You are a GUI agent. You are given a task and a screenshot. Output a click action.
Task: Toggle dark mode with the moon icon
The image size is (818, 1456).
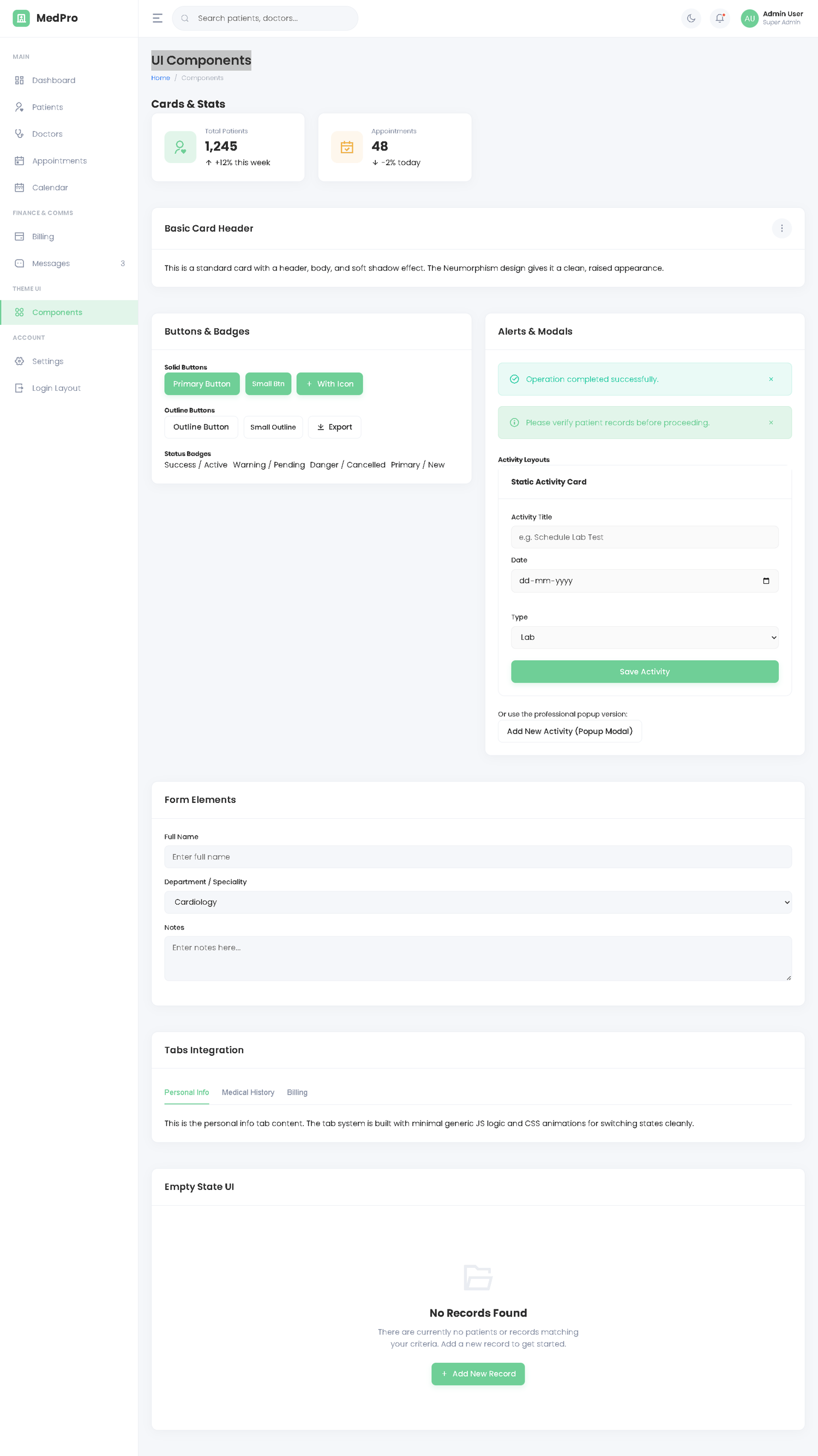tap(691, 18)
